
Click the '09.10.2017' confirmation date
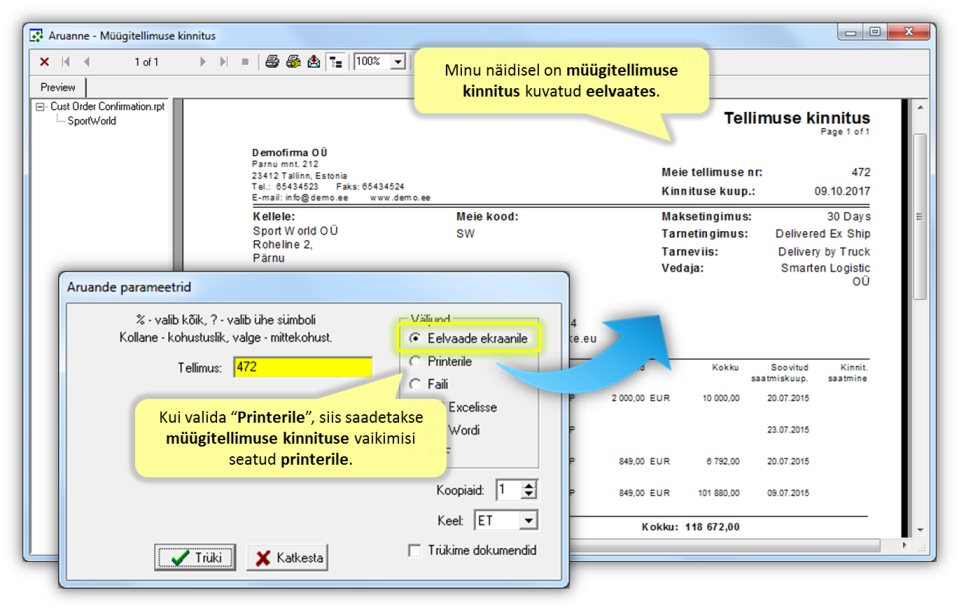click(842, 191)
